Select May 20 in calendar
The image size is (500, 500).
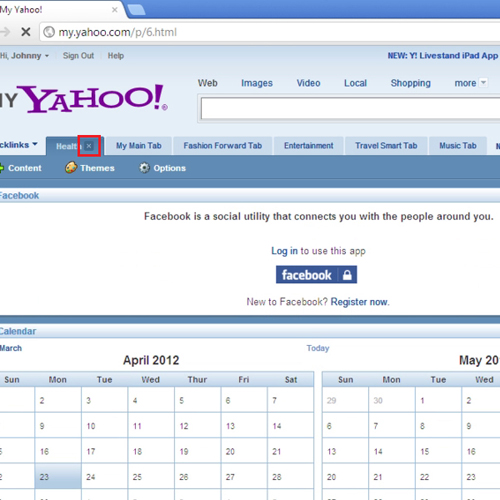click(x=345, y=476)
